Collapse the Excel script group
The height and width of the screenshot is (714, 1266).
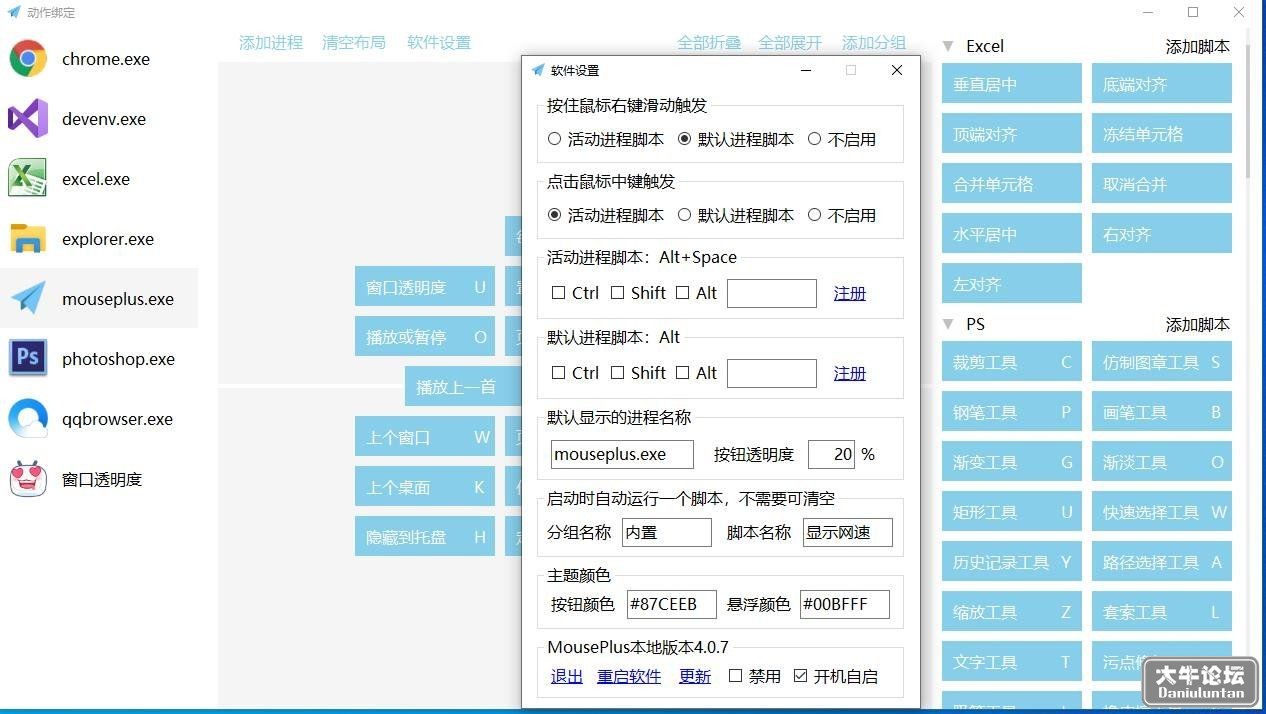tap(948, 46)
